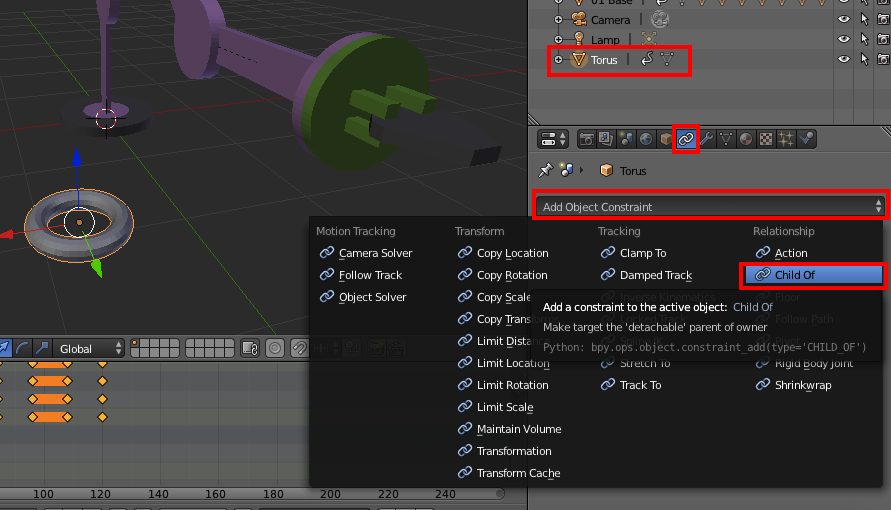Viewport: 891px width, 510px height.
Task: Click the Torus cube icon in breadcrumb
Action: coord(606,170)
